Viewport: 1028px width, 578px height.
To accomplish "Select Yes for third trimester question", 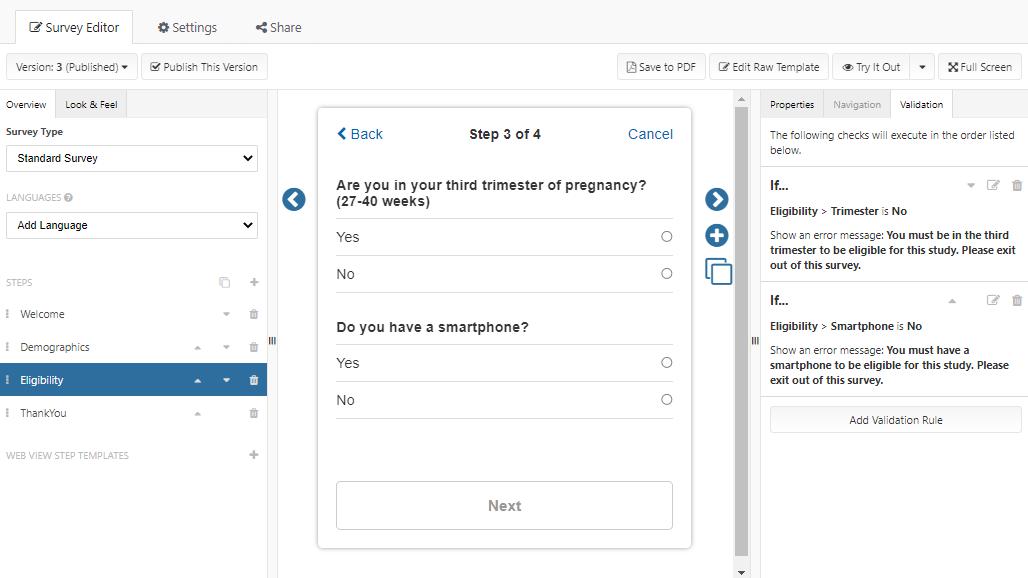I will tap(666, 237).
